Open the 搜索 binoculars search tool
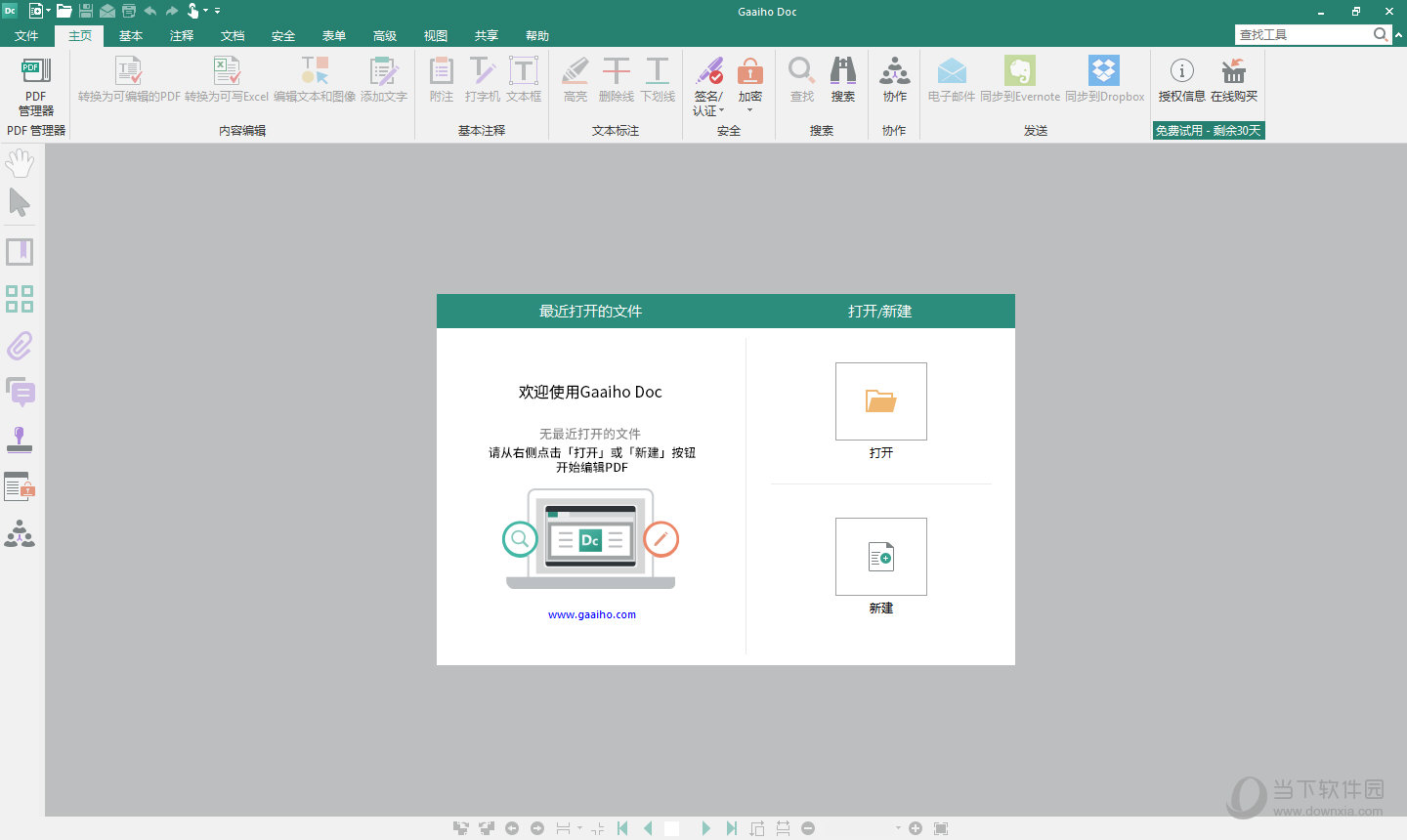 [x=843, y=79]
